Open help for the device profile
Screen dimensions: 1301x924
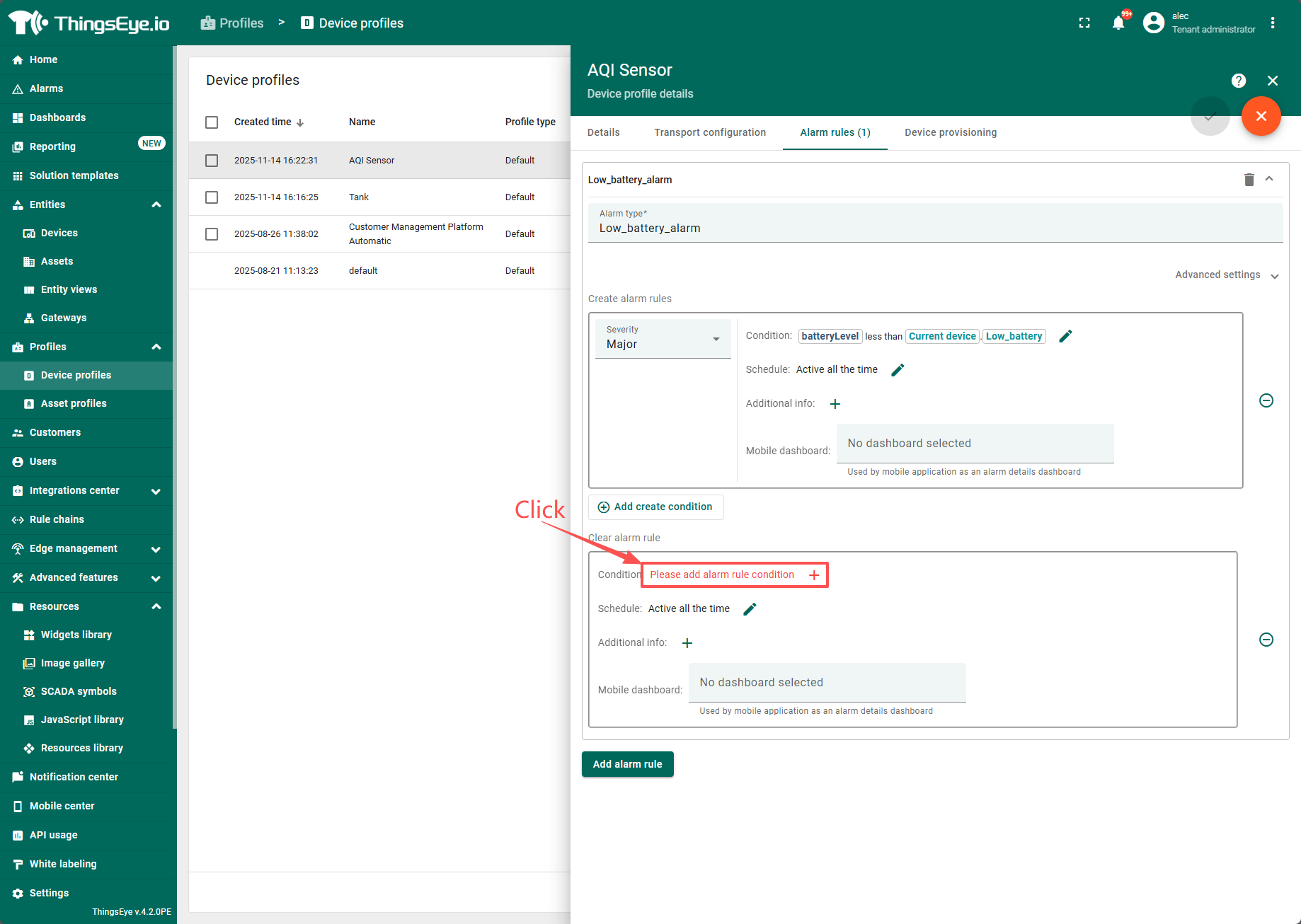coord(1239,81)
